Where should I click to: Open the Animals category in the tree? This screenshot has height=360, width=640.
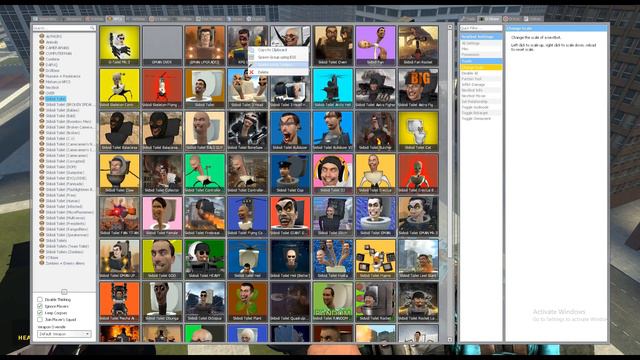pyautogui.click(x=52, y=42)
